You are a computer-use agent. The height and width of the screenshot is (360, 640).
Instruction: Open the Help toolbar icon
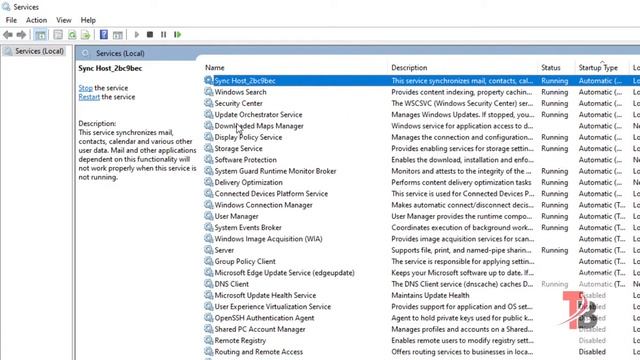pos(104,35)
